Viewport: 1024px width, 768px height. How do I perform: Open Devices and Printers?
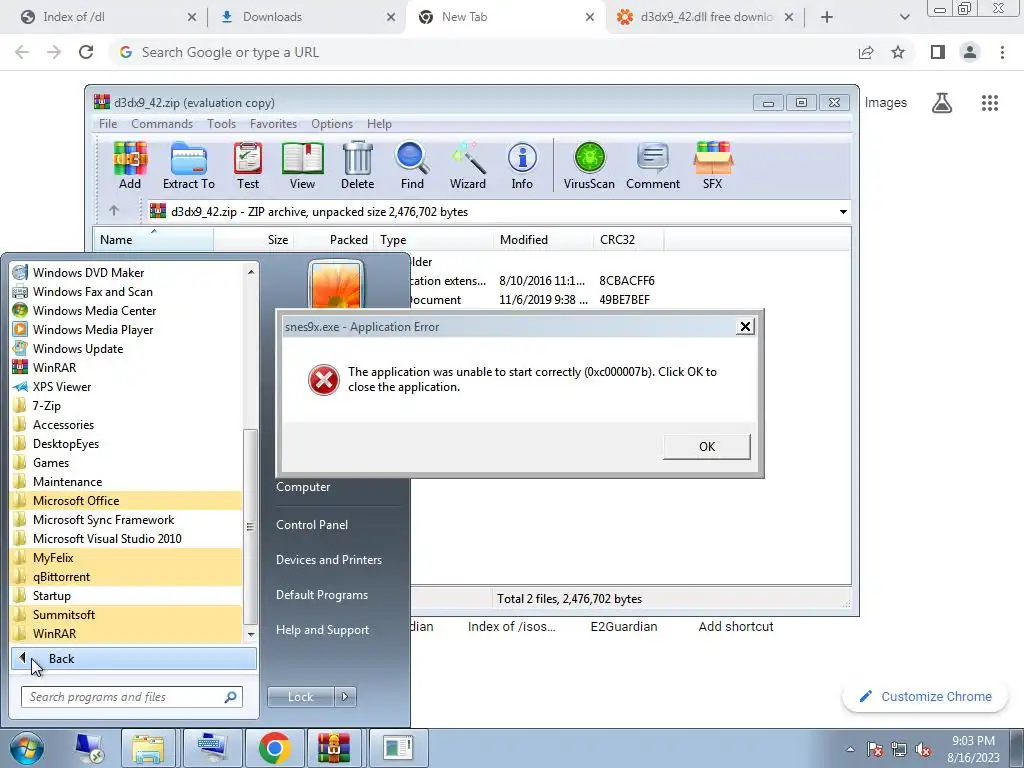coord(328,560)
